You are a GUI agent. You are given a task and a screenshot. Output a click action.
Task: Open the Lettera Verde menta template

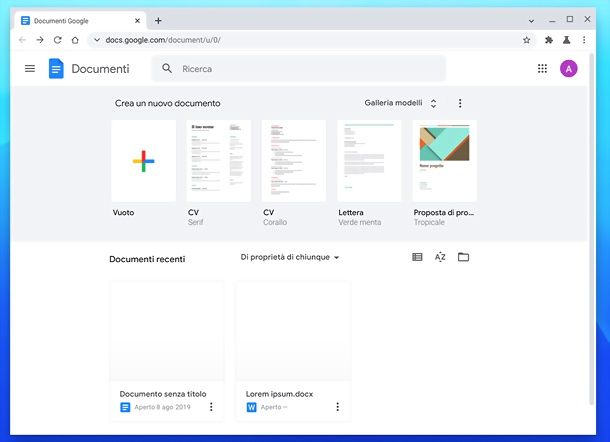tap(369, 161)
